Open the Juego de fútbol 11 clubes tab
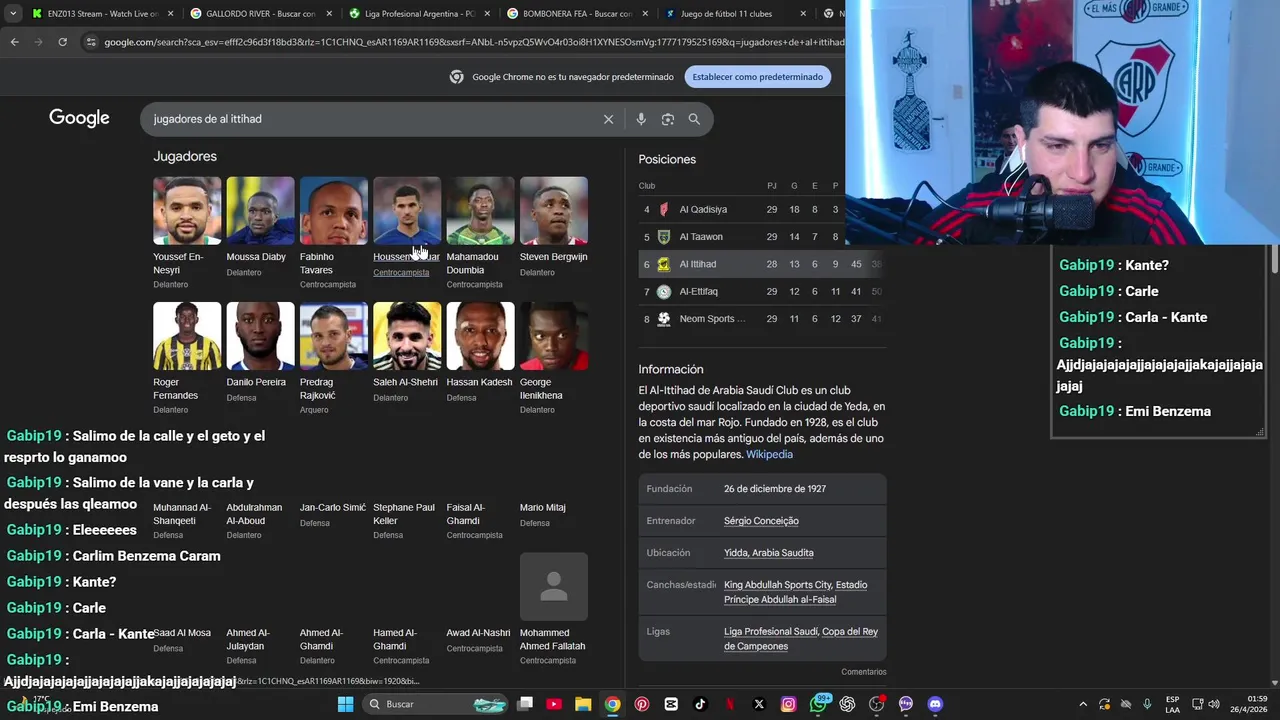This screenshot has width=1280, height=720. pyautogui.click(x=727, y=14)
